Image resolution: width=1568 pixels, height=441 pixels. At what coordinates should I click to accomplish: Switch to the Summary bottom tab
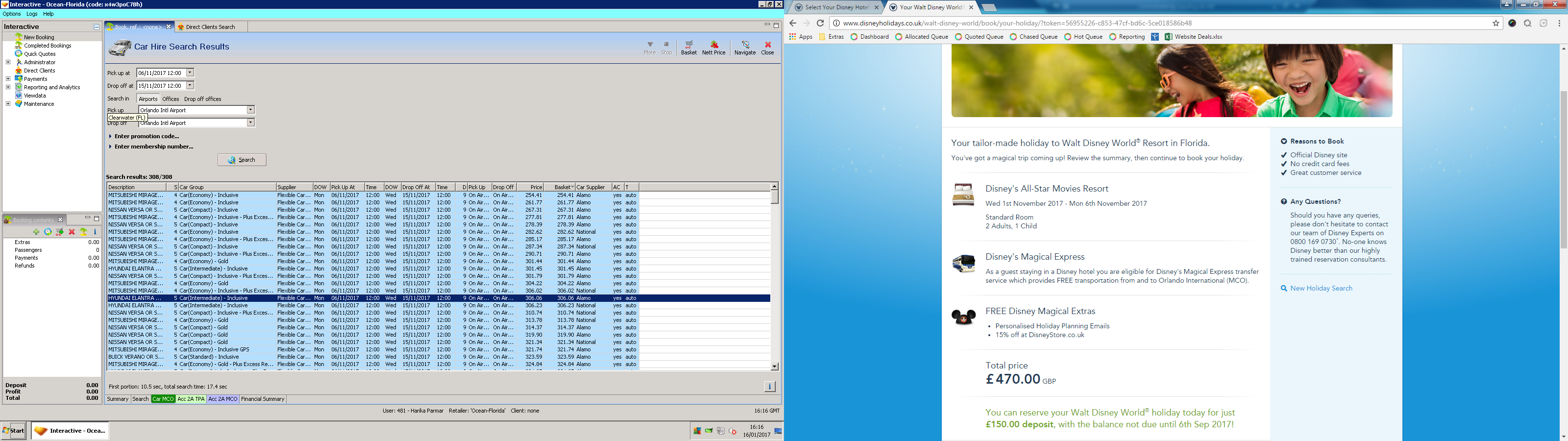click(118, 399)
